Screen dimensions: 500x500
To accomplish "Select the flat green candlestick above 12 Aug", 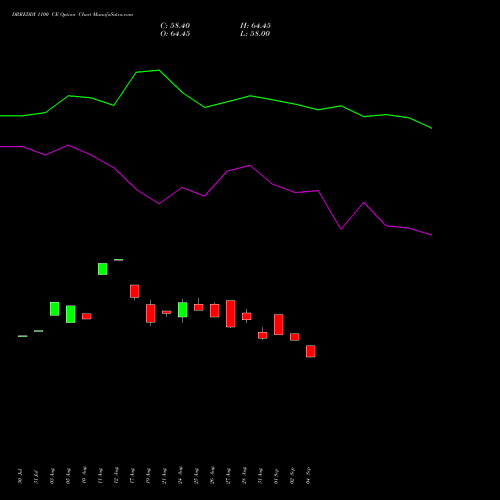I will coord(119,260).
